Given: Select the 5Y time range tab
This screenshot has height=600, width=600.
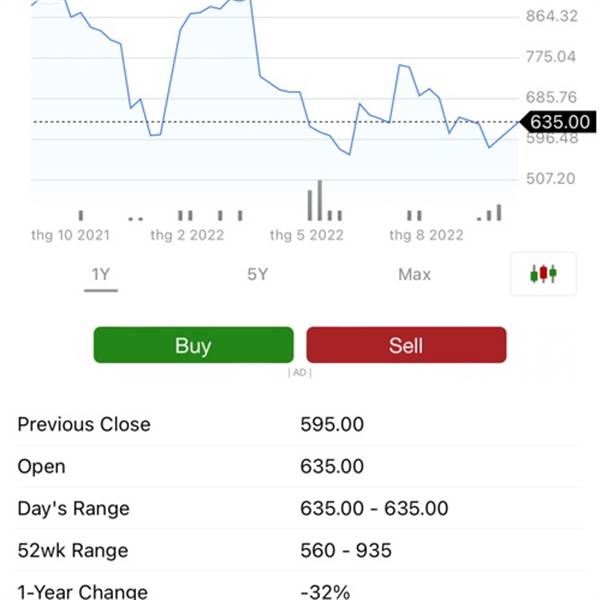Looking at the screenshot, I should [x=258, y=274].
